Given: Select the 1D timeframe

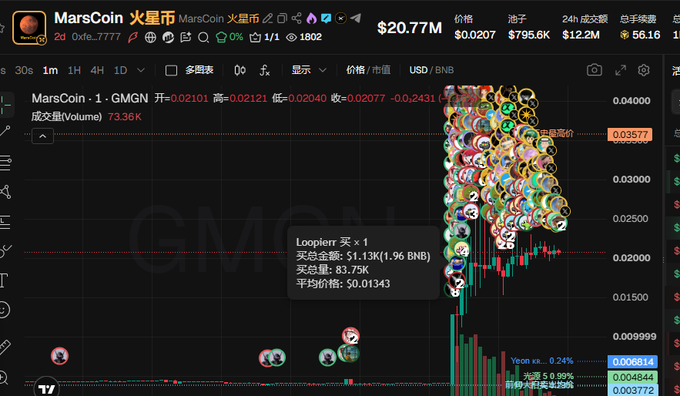Looking at the screenshot, I should pos(121,70).
